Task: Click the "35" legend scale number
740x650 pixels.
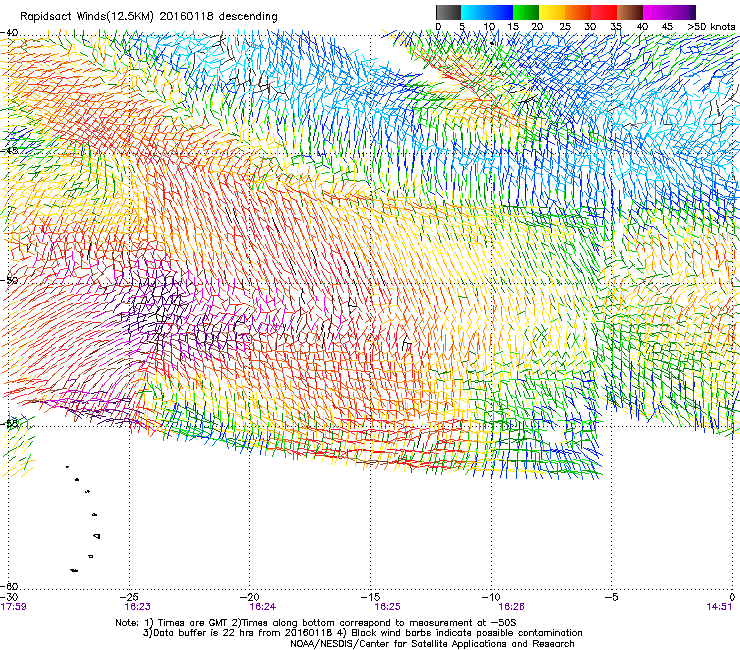Action: [x=616, y=27]
